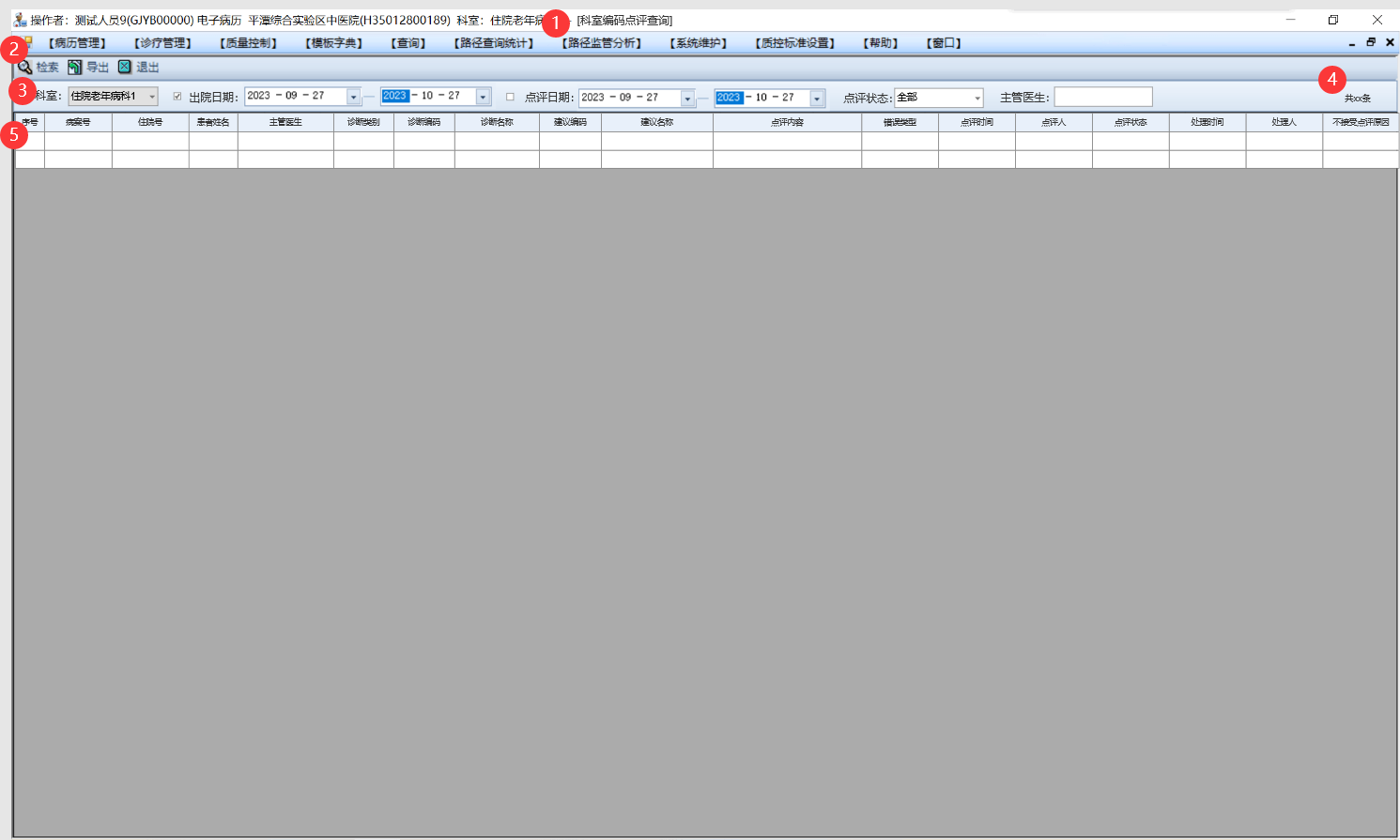Click the 患者姓名 column header
The width and height of the screenshot is (1400, 840).
coord(213,122)
